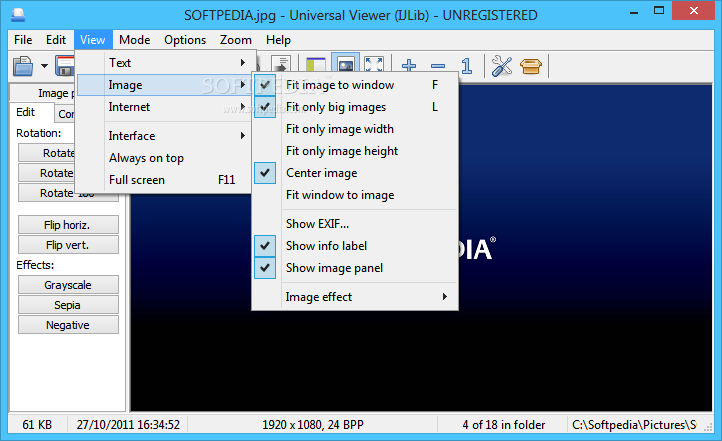This screenshot has width=722, height=441.
Task: Click the C:\Softpedia\Pictures path status text
Action: click(634, 424)
